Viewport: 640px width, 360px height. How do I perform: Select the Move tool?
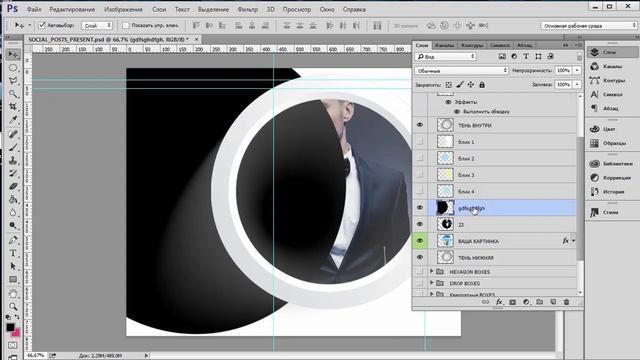click(x=13, y=54)
